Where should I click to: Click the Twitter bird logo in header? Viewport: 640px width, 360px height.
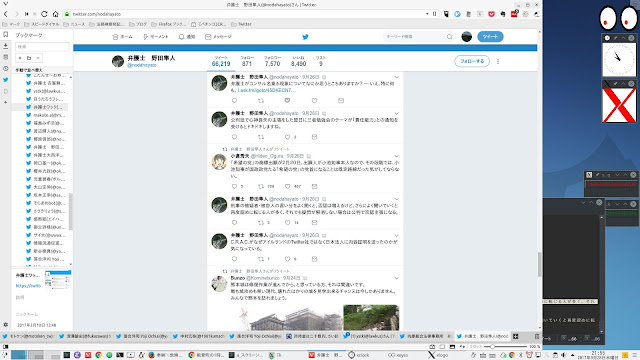tap(305, 37)
